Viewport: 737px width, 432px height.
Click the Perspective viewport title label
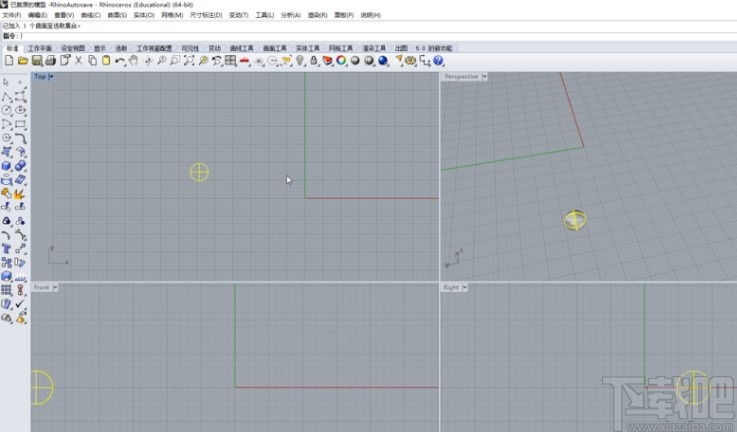click(x=461, y=77)
